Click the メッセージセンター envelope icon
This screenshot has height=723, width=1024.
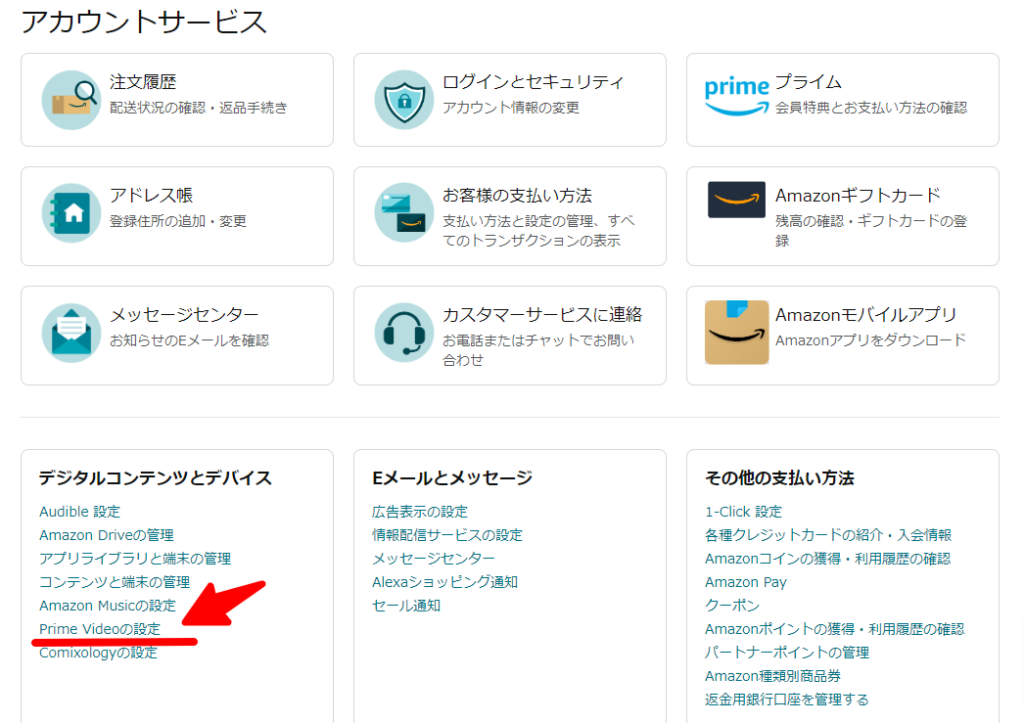pyautogui.click(x=71, y=333)
